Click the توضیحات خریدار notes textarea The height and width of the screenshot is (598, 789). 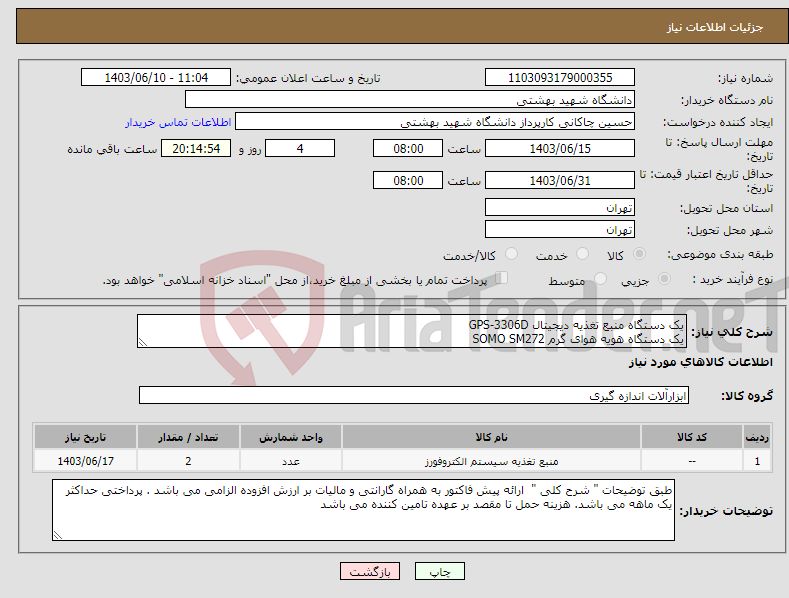[363, 510]
